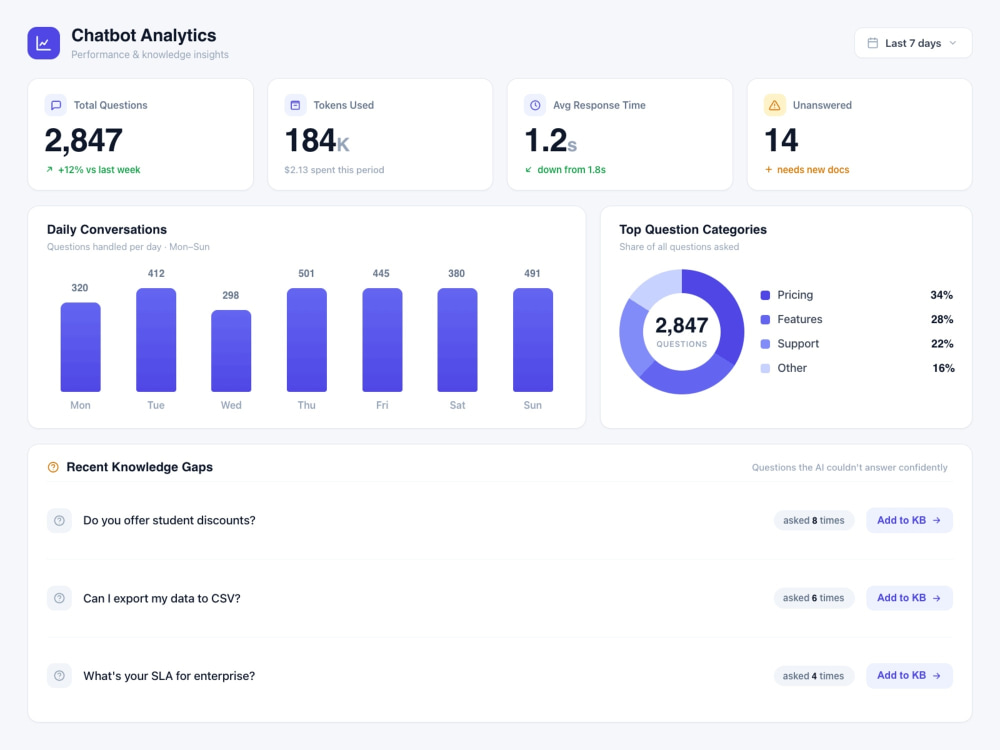Open 'What's your SLA for enterprise?' question
The image size is (1000, 750).
point(169,676)
